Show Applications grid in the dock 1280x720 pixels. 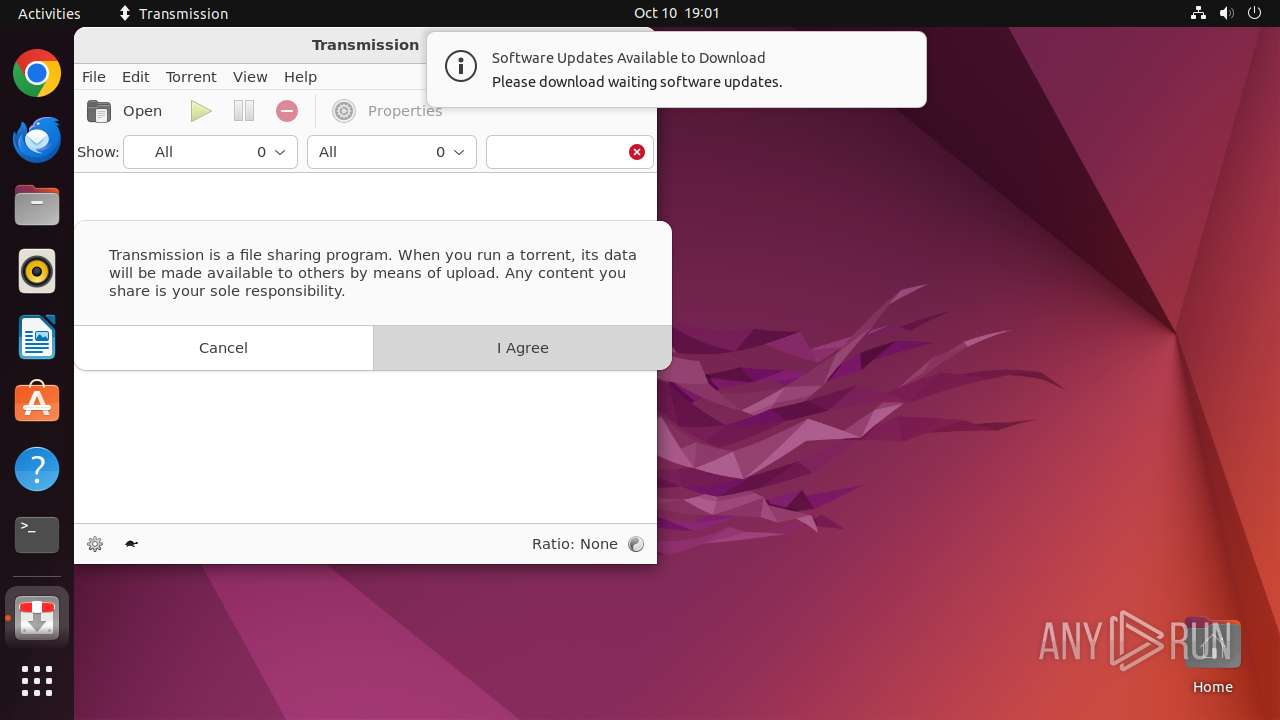[37, 681]
